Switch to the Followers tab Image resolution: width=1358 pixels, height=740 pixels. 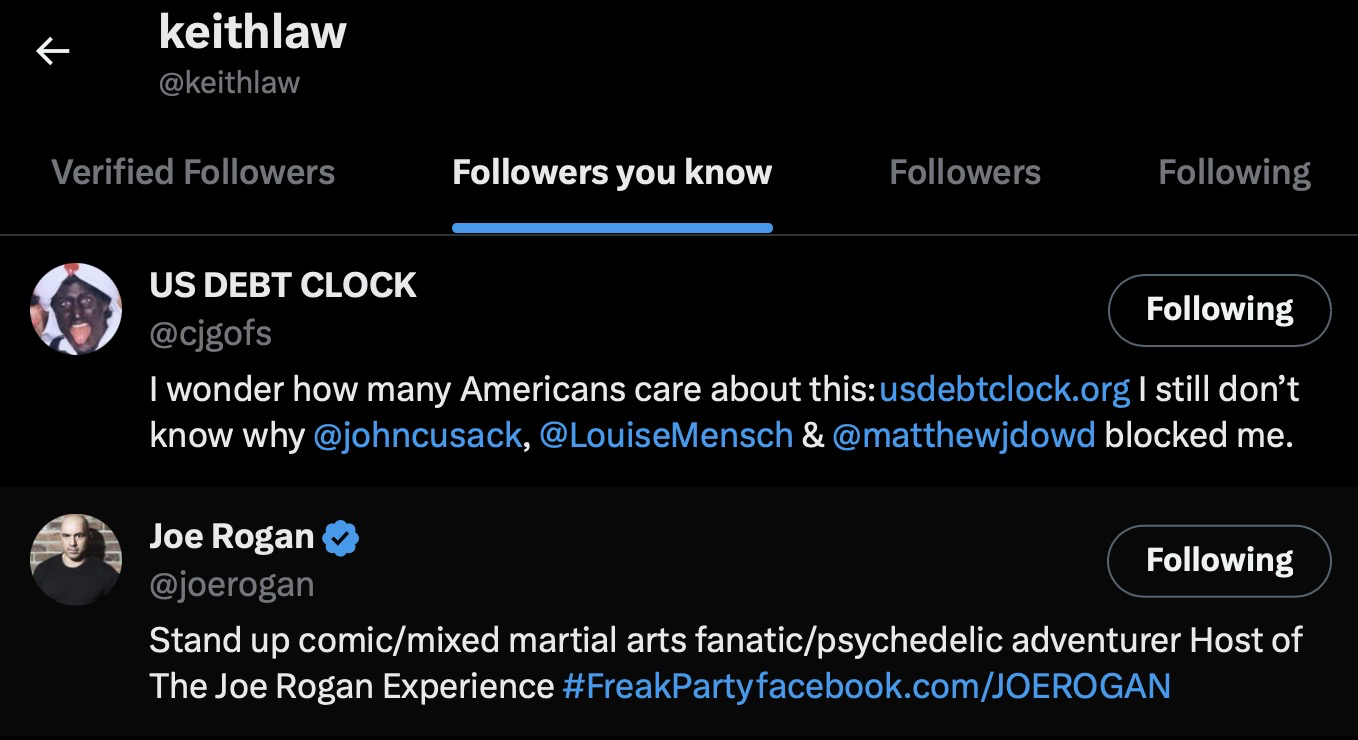tap(965, 172)
